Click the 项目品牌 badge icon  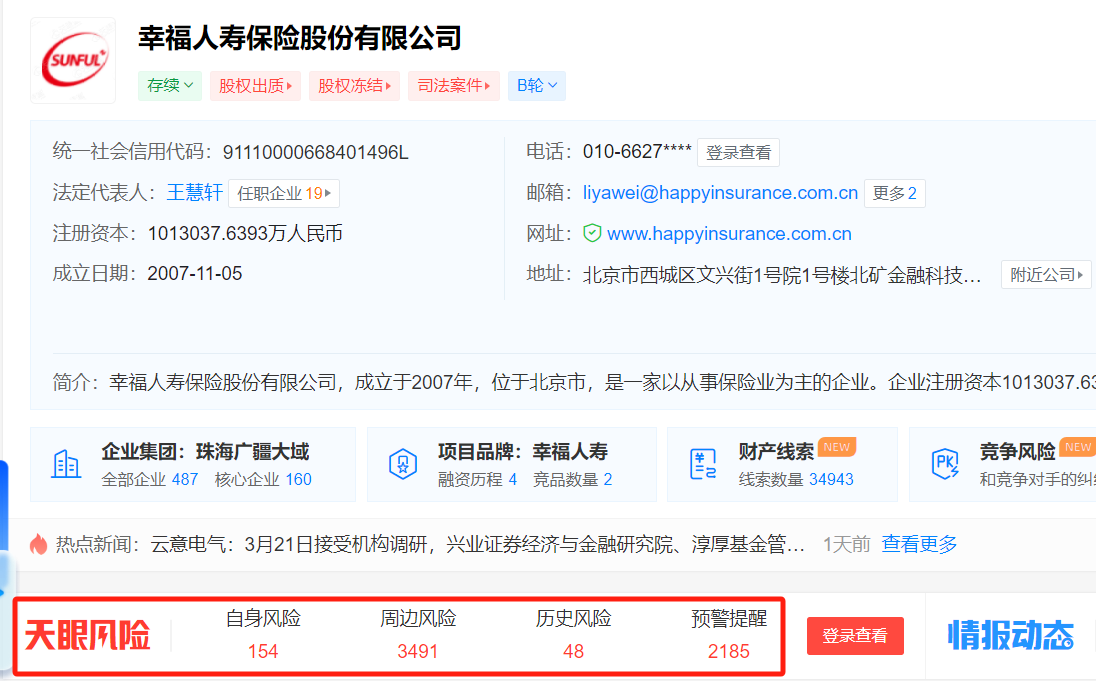pos(403,464)
